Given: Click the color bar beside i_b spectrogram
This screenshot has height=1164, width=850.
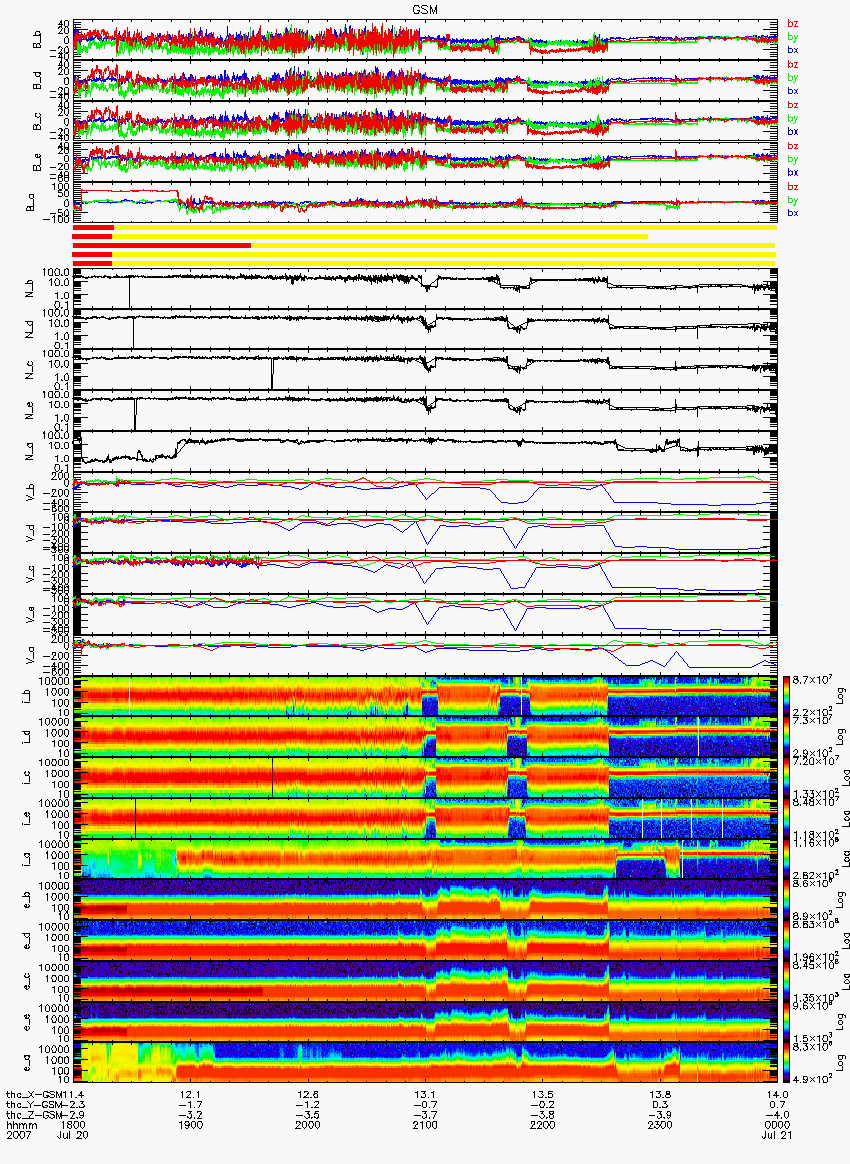Looking at the screenshot, I should [x=787, y=696].
